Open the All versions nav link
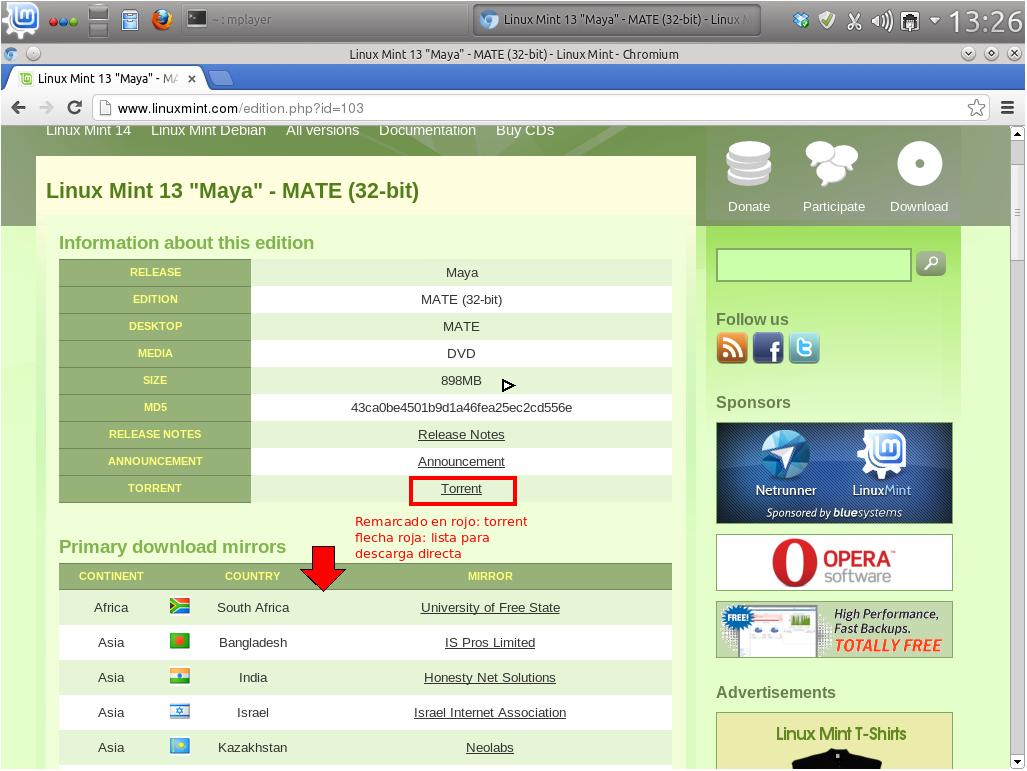Image resolution: width=1027 pixels, height=771 pixels. coord(322,130)
